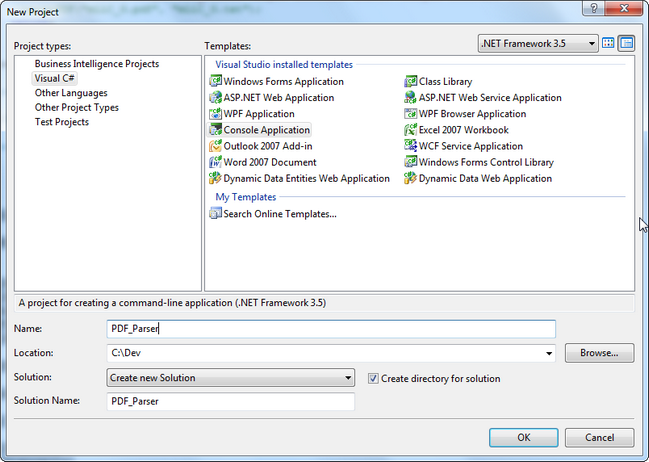Focus the Name field containing PDF_Parser
Image resolution: width=649 pixels, height=462 pixels.
point(331,329)
